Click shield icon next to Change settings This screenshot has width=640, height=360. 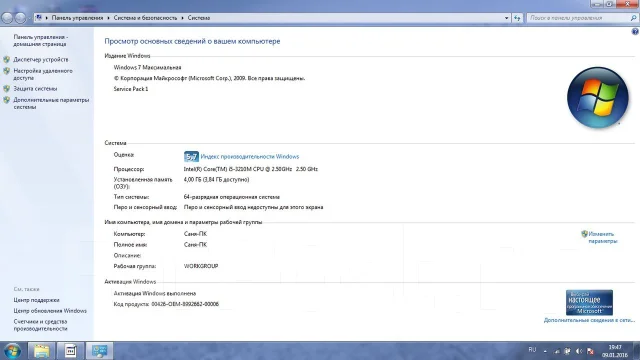click(x=584, y=234)
